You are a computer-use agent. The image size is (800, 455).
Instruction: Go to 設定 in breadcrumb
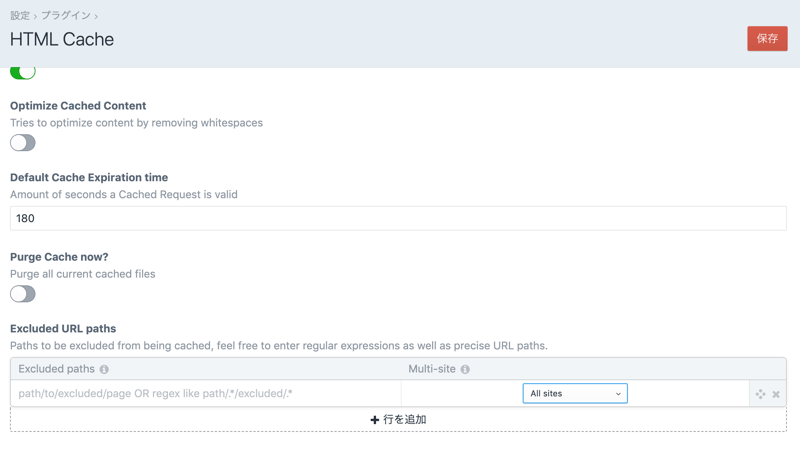coord(20,16)
